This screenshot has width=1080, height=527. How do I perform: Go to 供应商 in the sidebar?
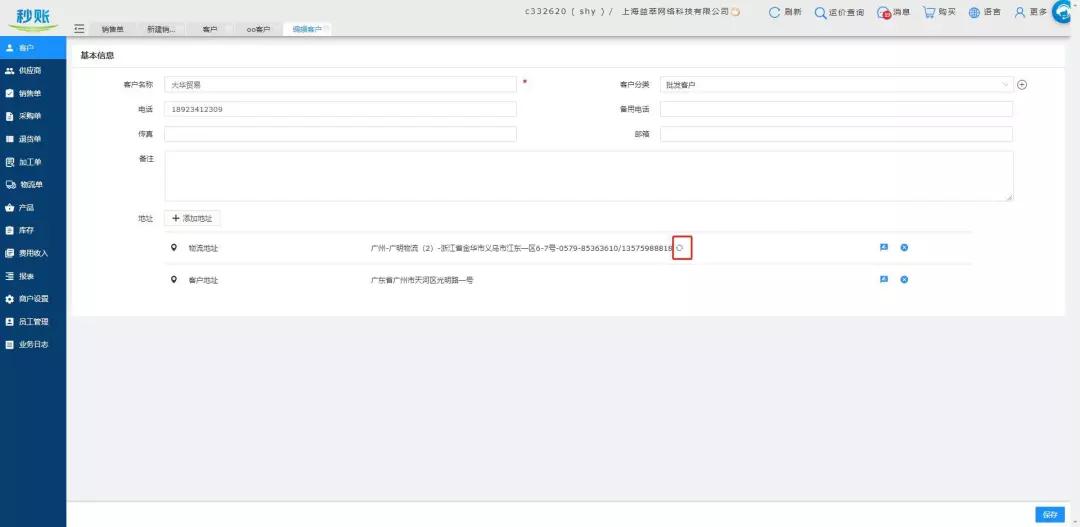(x=33, y=71)
